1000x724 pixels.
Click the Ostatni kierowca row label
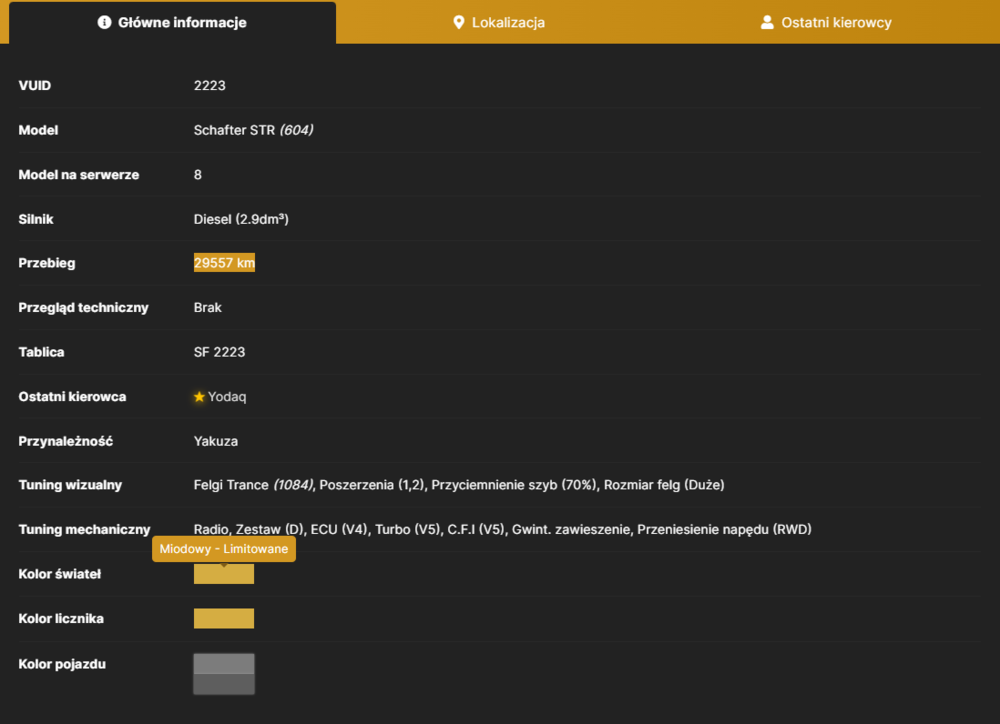point(72,397)
